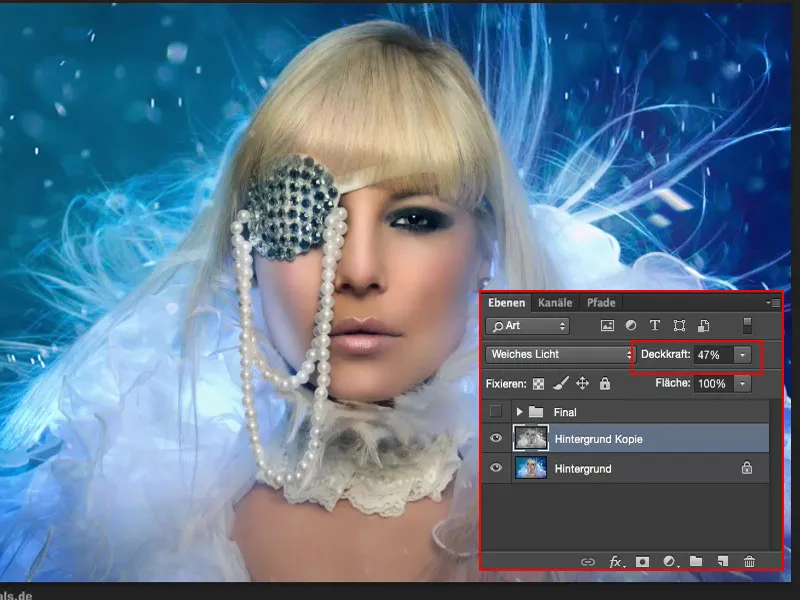
Task: Lock all with padlock icon beside Fixieren
Action: point(605,383)
